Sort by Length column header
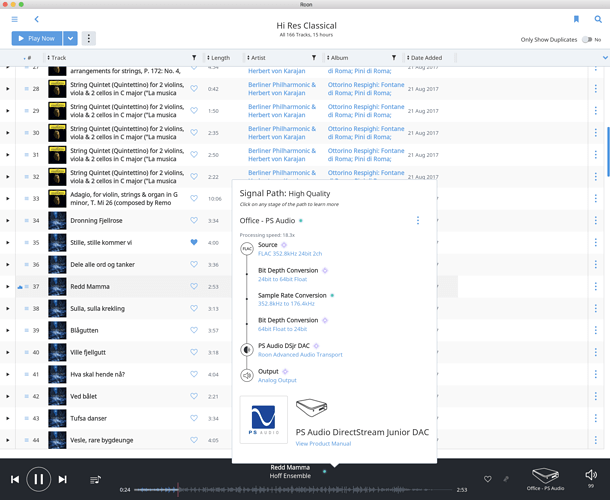 coord(219,58)
